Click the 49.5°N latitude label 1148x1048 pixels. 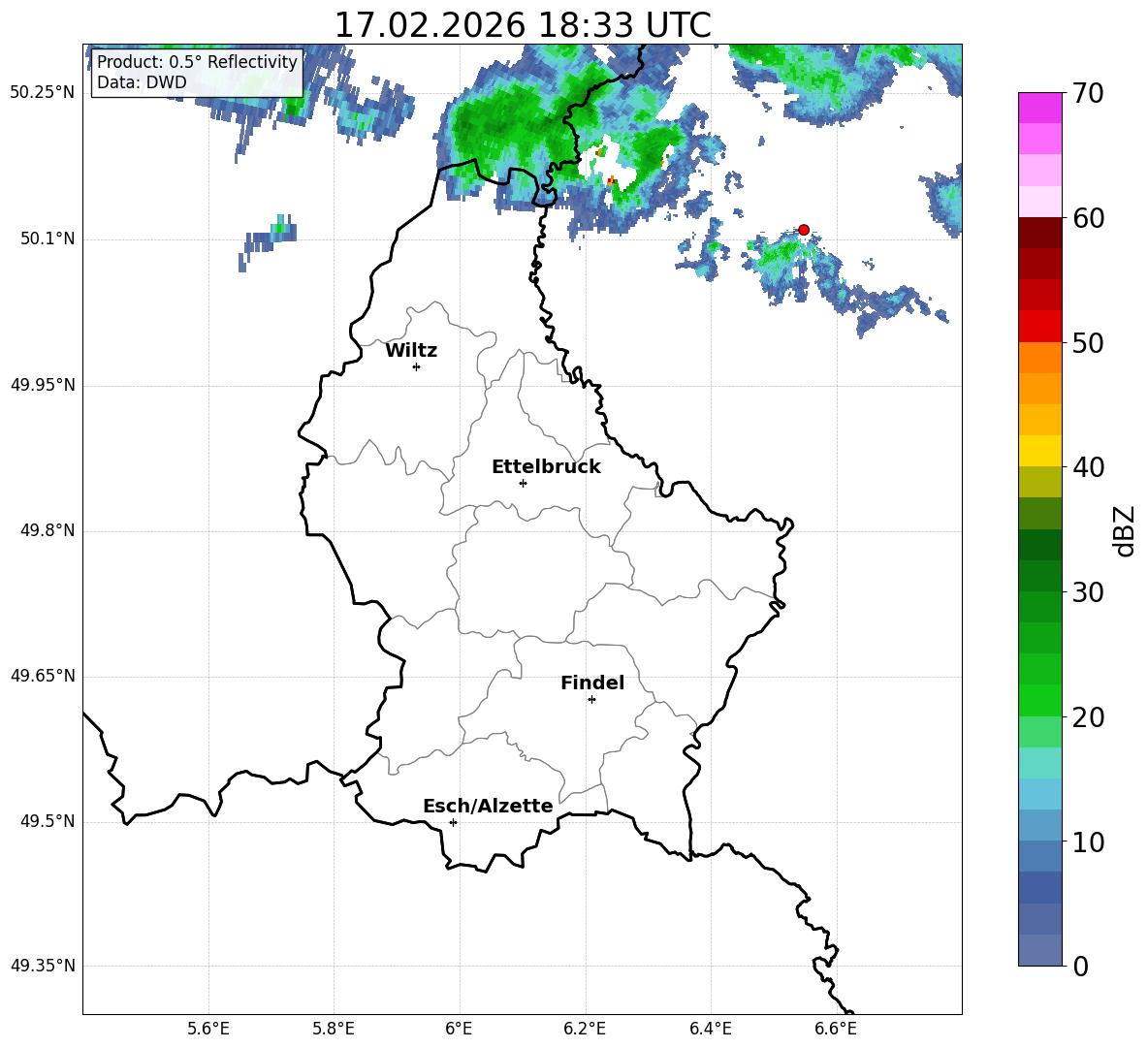48,821
